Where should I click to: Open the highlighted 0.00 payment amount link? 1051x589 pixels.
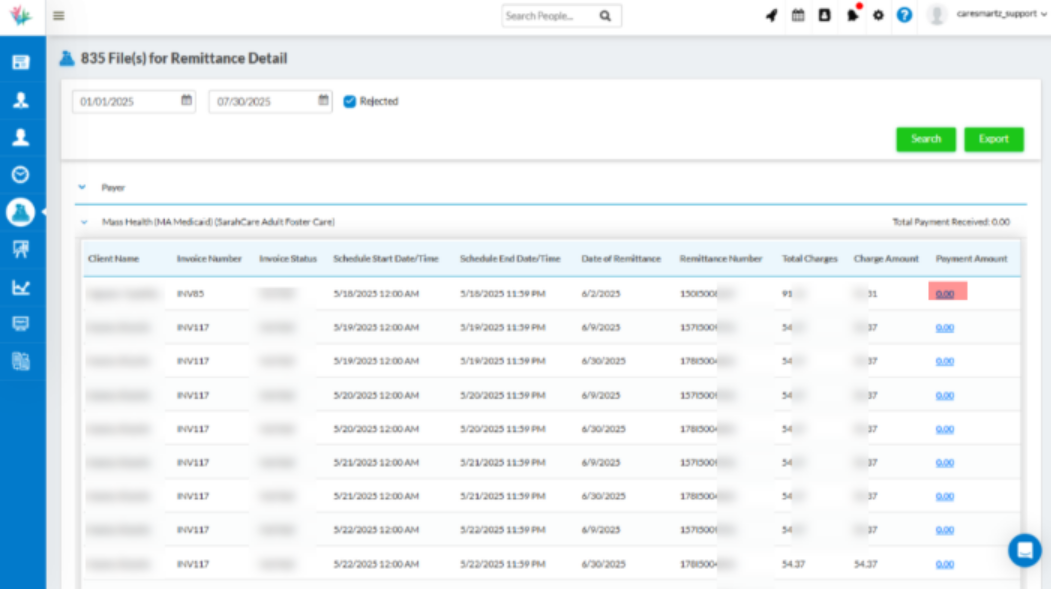tap(944, 291)
